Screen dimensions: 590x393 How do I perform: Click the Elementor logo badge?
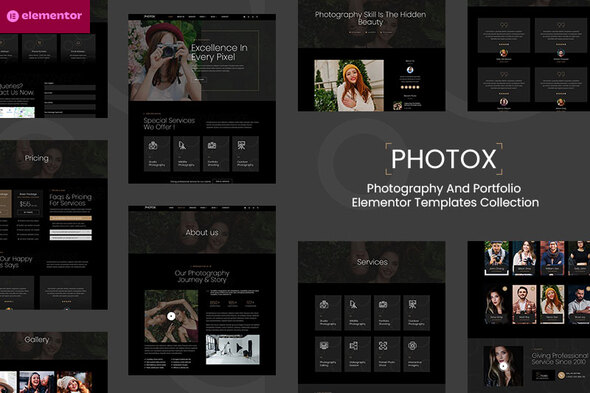pyautogui.click(x=44, y=16)
